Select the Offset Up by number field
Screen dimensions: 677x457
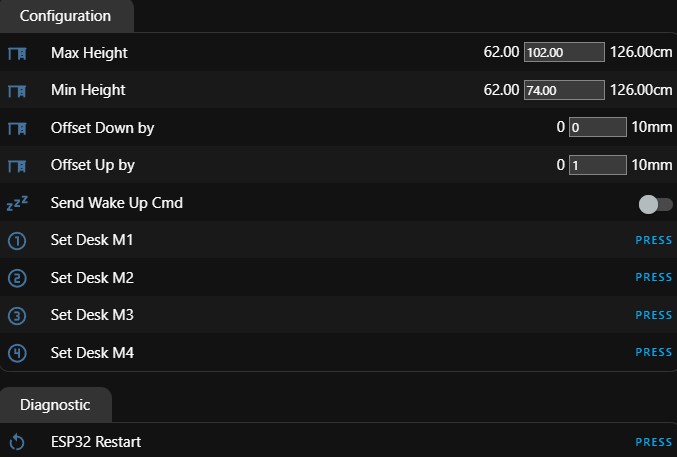598,165
